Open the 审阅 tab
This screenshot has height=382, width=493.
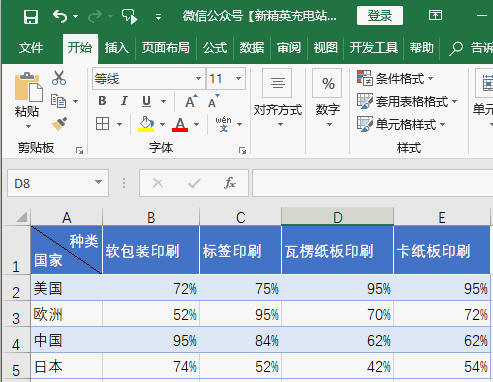[x=289, y=48]
